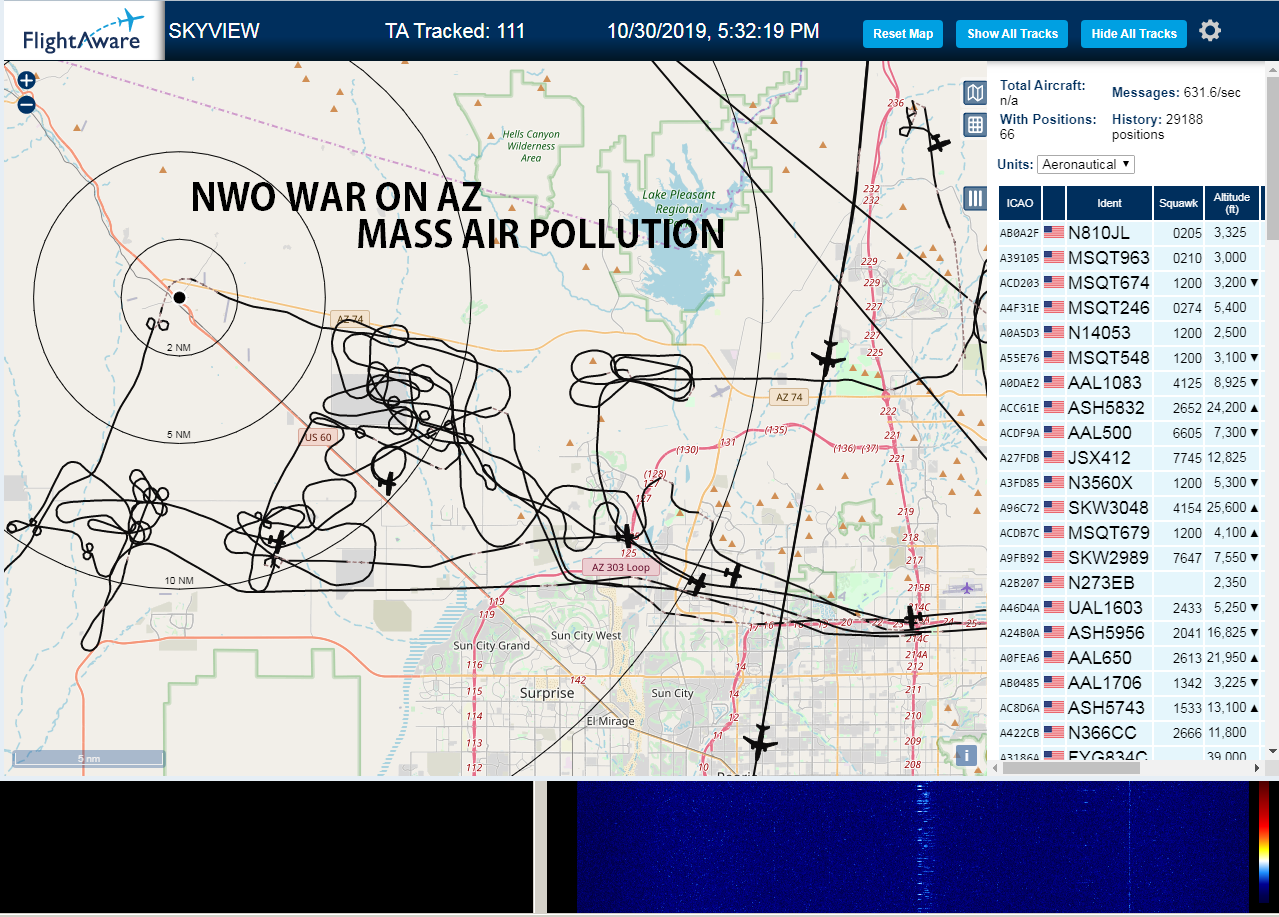Screen dimensions: 1279x917
Task: Sort table by Ident column header
Action: tap(1109, 203)
